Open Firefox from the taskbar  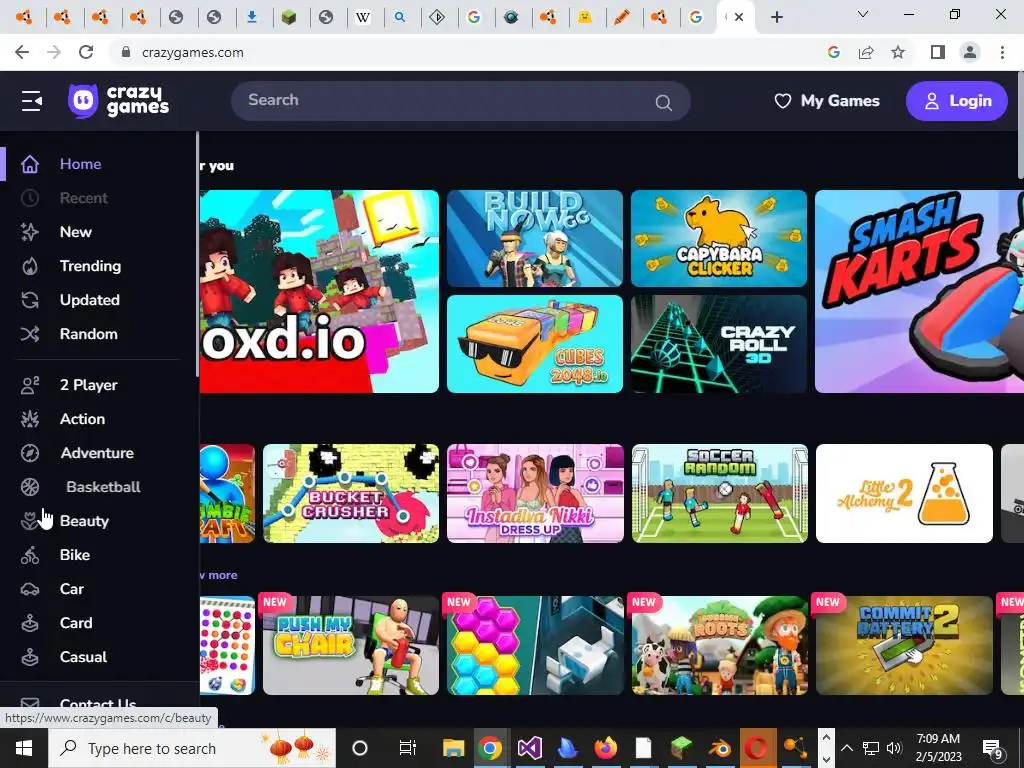(605, 748)
